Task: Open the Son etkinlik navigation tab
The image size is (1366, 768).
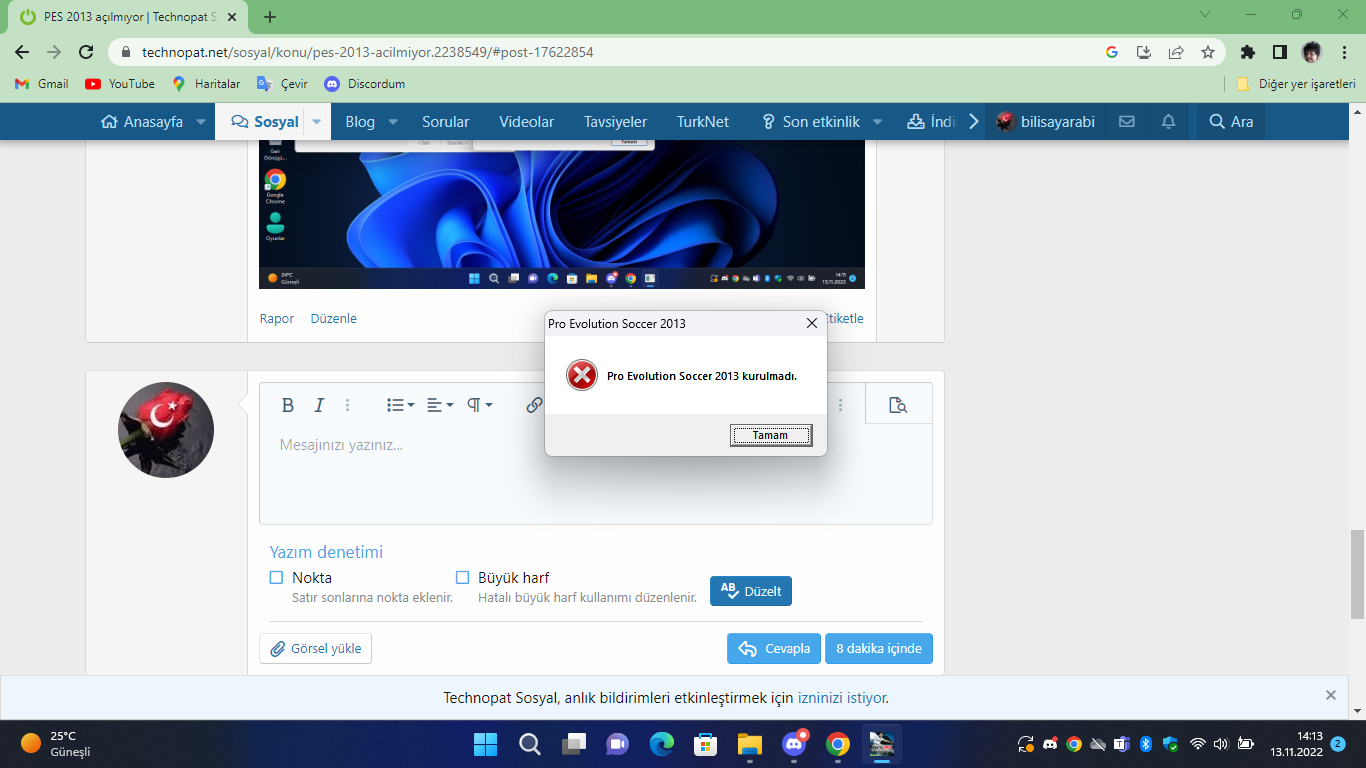Action: (x=810, y=122)
